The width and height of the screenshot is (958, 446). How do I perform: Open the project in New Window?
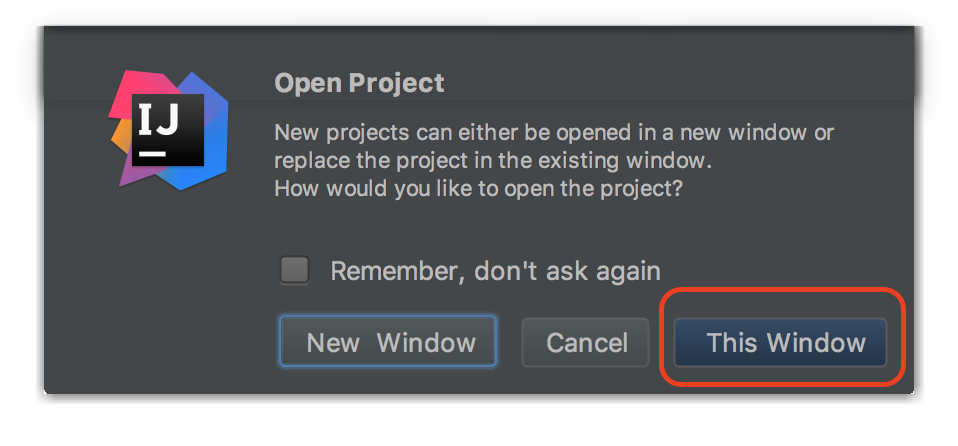tap(388, 342)
